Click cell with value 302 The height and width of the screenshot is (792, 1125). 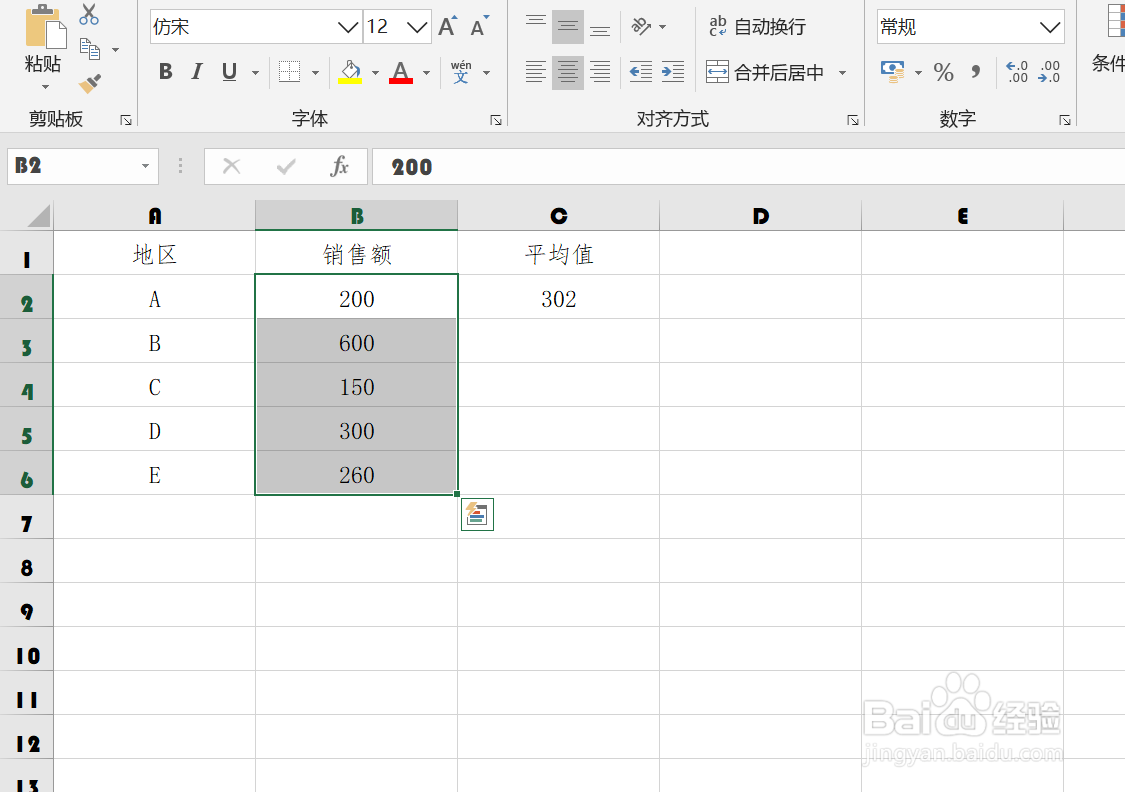[x=558, y=298]
